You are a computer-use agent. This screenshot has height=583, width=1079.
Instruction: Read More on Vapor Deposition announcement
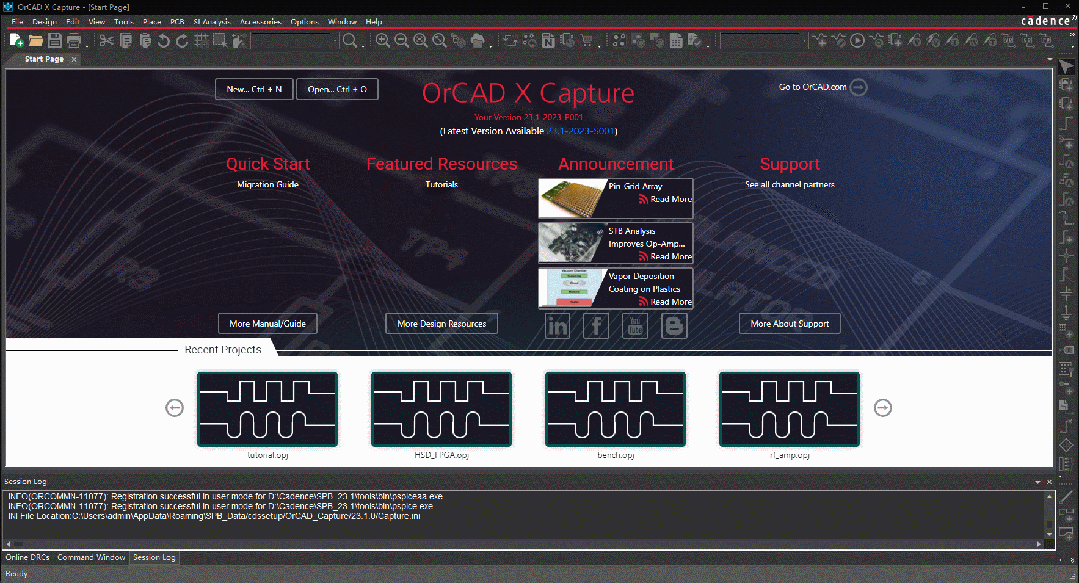click(x=665, y=301)
